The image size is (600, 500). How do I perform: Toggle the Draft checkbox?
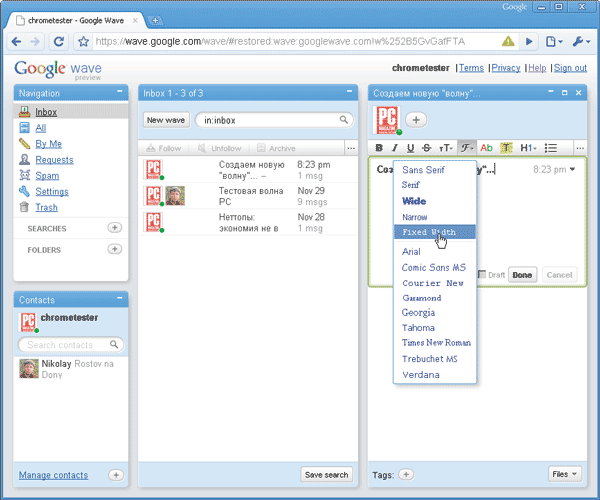[x=482, y=274]
